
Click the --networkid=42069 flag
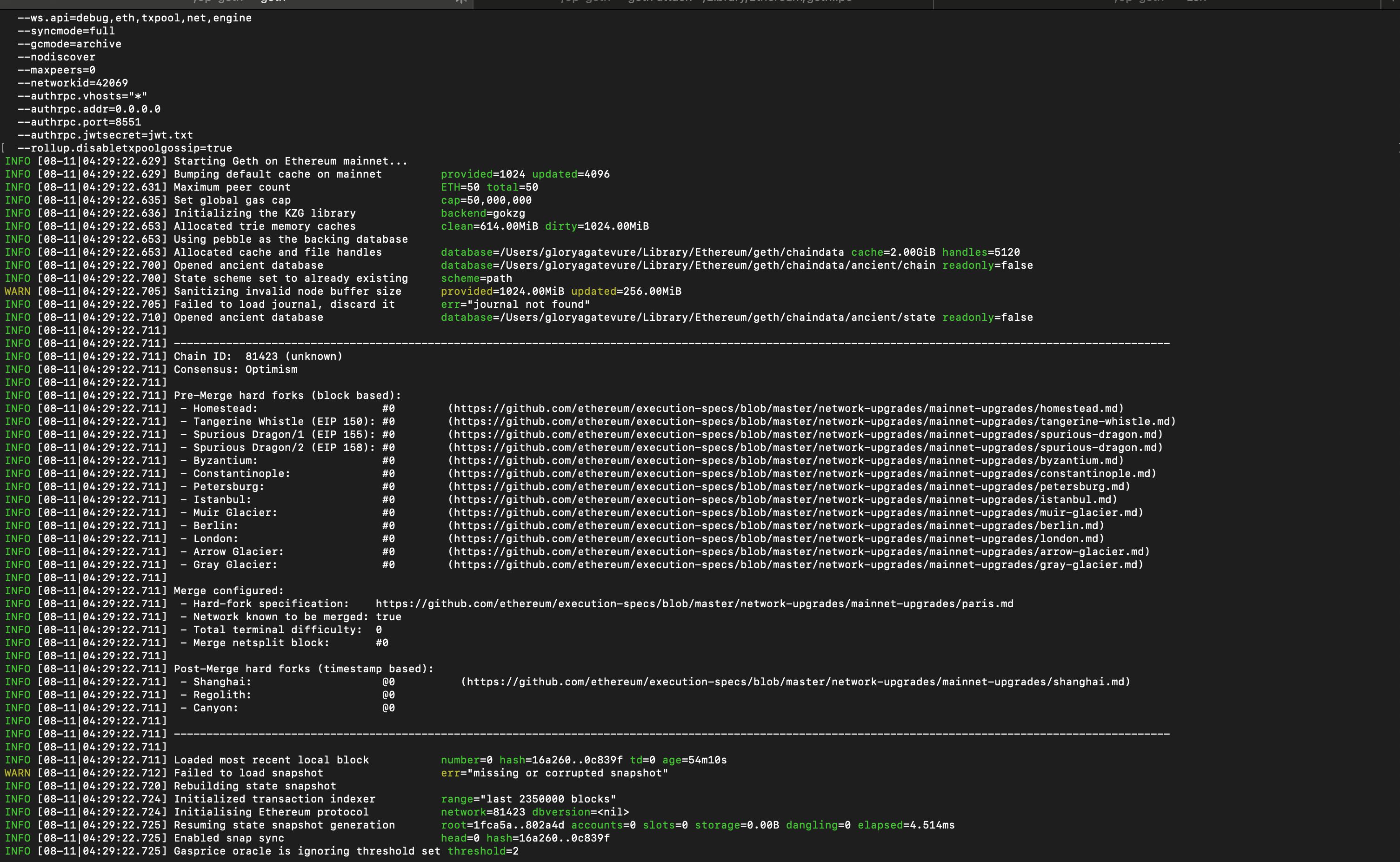(x=73, y=83)
